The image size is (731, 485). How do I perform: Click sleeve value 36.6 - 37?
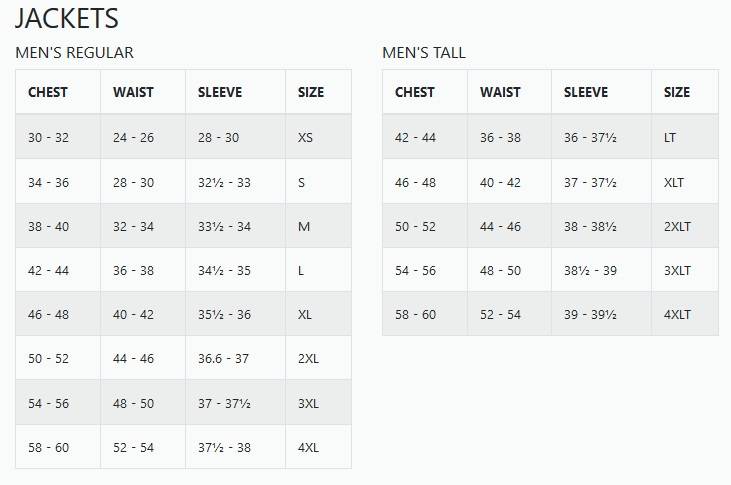click(223, 358)
